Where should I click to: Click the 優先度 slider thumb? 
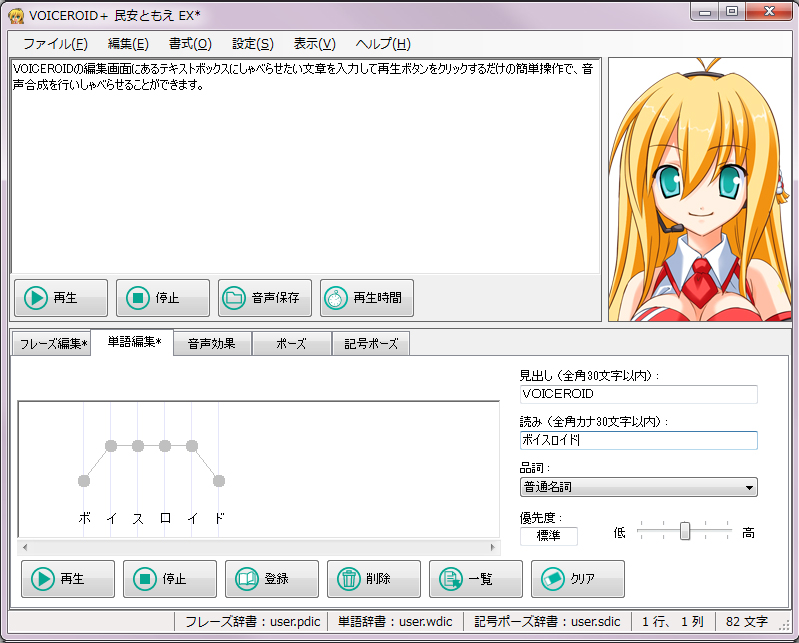click(x=685, y=531)
